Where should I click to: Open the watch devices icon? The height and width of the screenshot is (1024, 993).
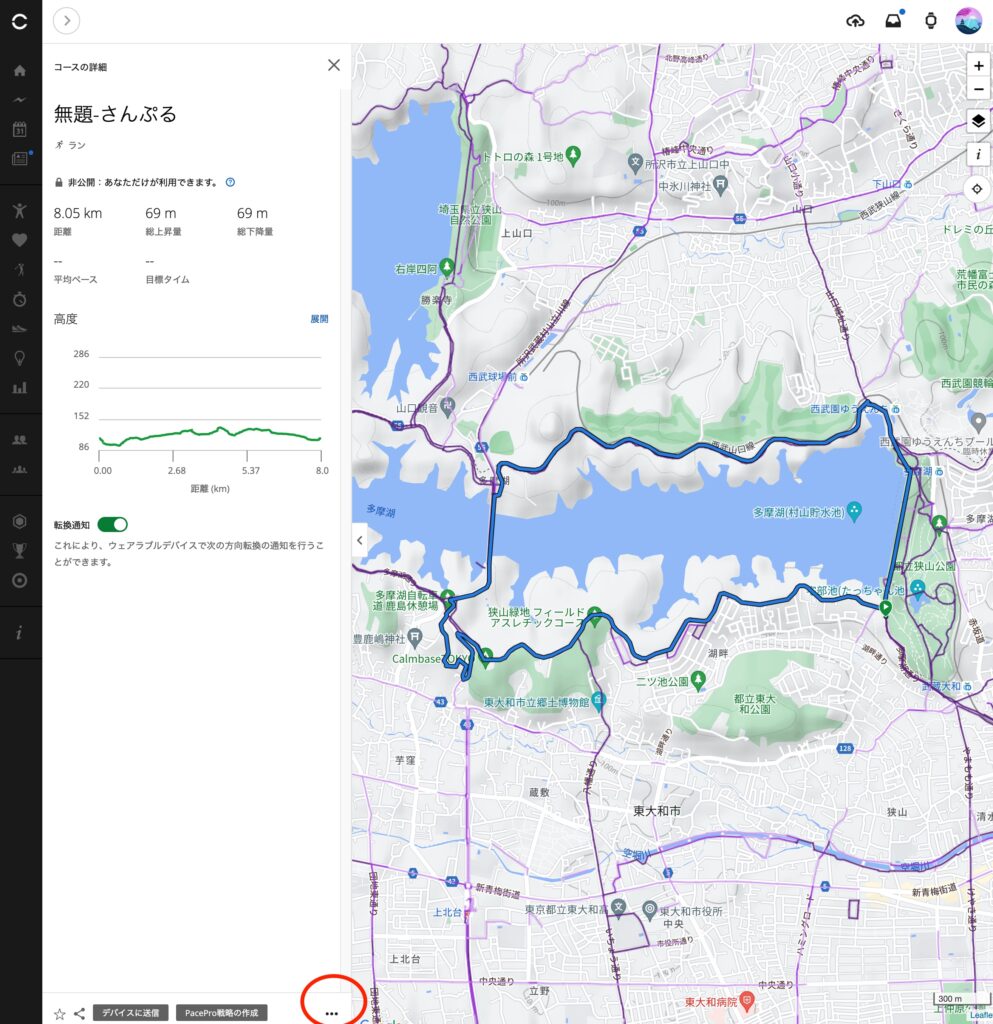930,21
